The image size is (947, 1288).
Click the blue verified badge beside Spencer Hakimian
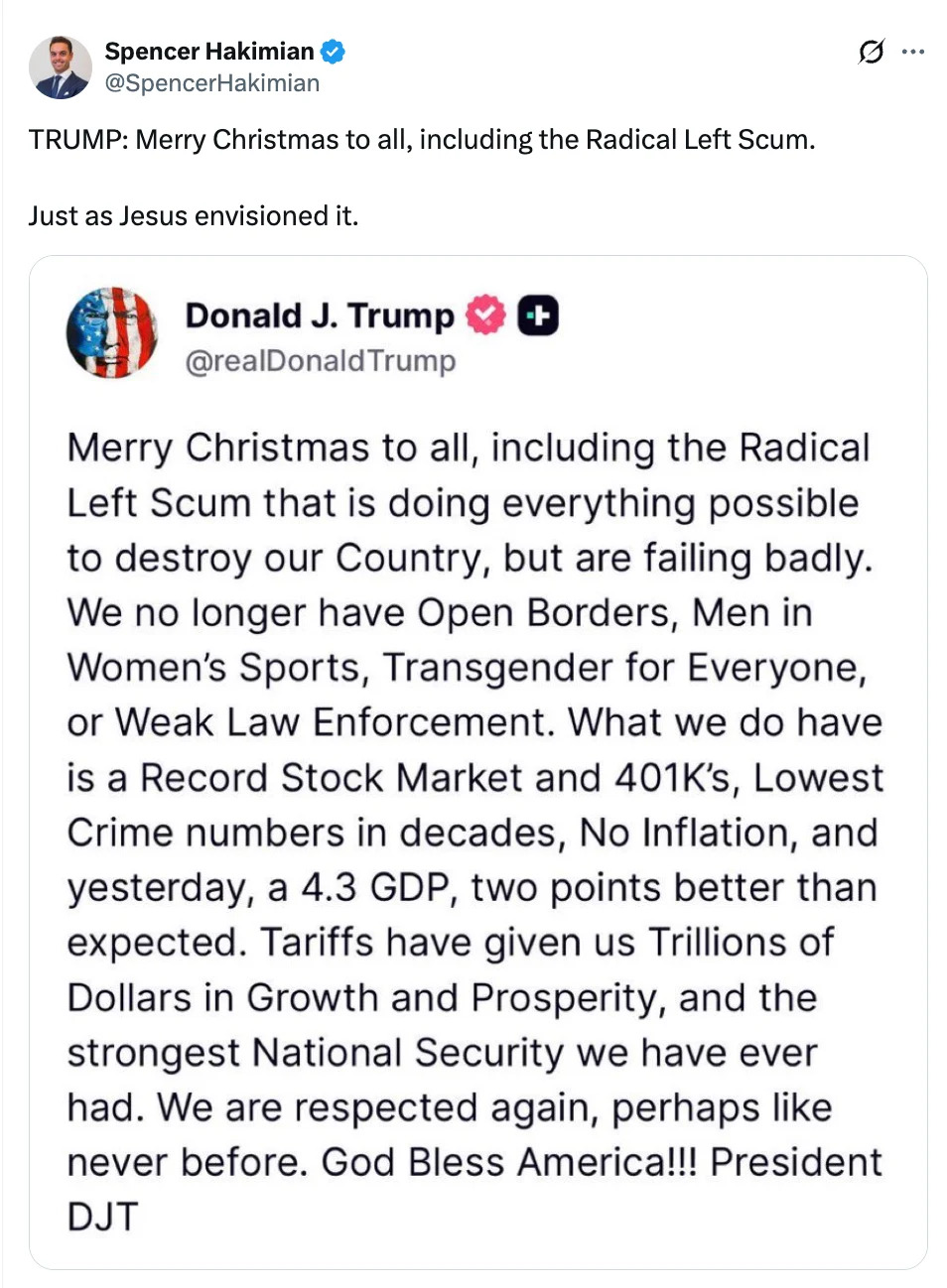tap(333, 52)
